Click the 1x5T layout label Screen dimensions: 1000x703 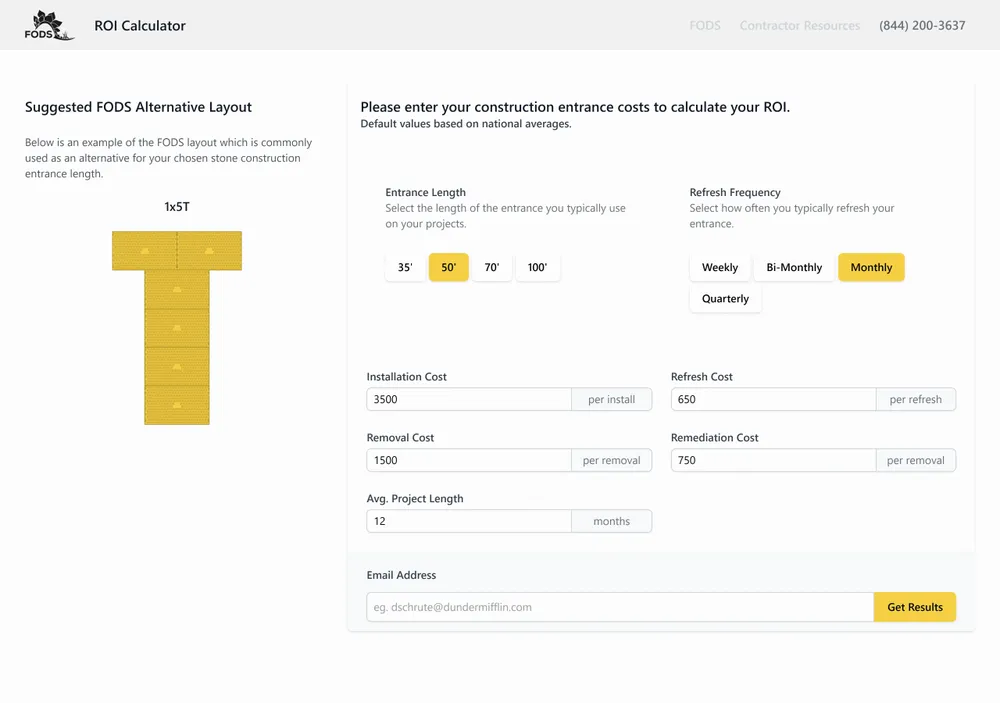pos(177,207)
